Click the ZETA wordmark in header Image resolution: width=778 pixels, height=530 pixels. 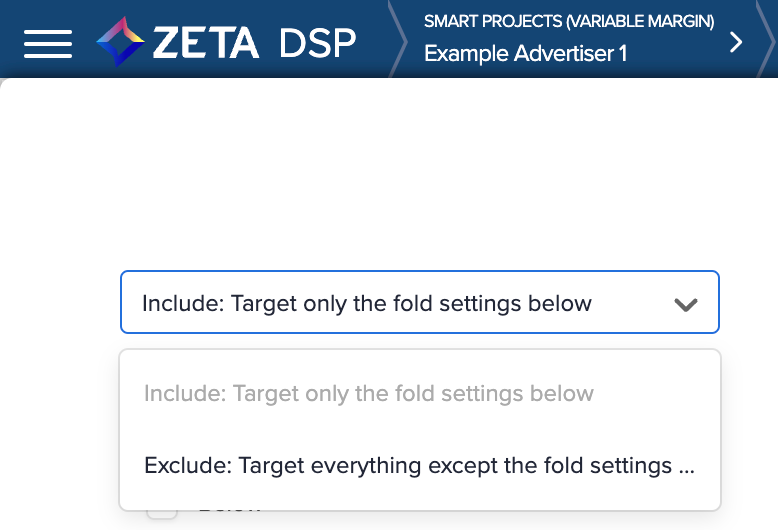(206, 42)
